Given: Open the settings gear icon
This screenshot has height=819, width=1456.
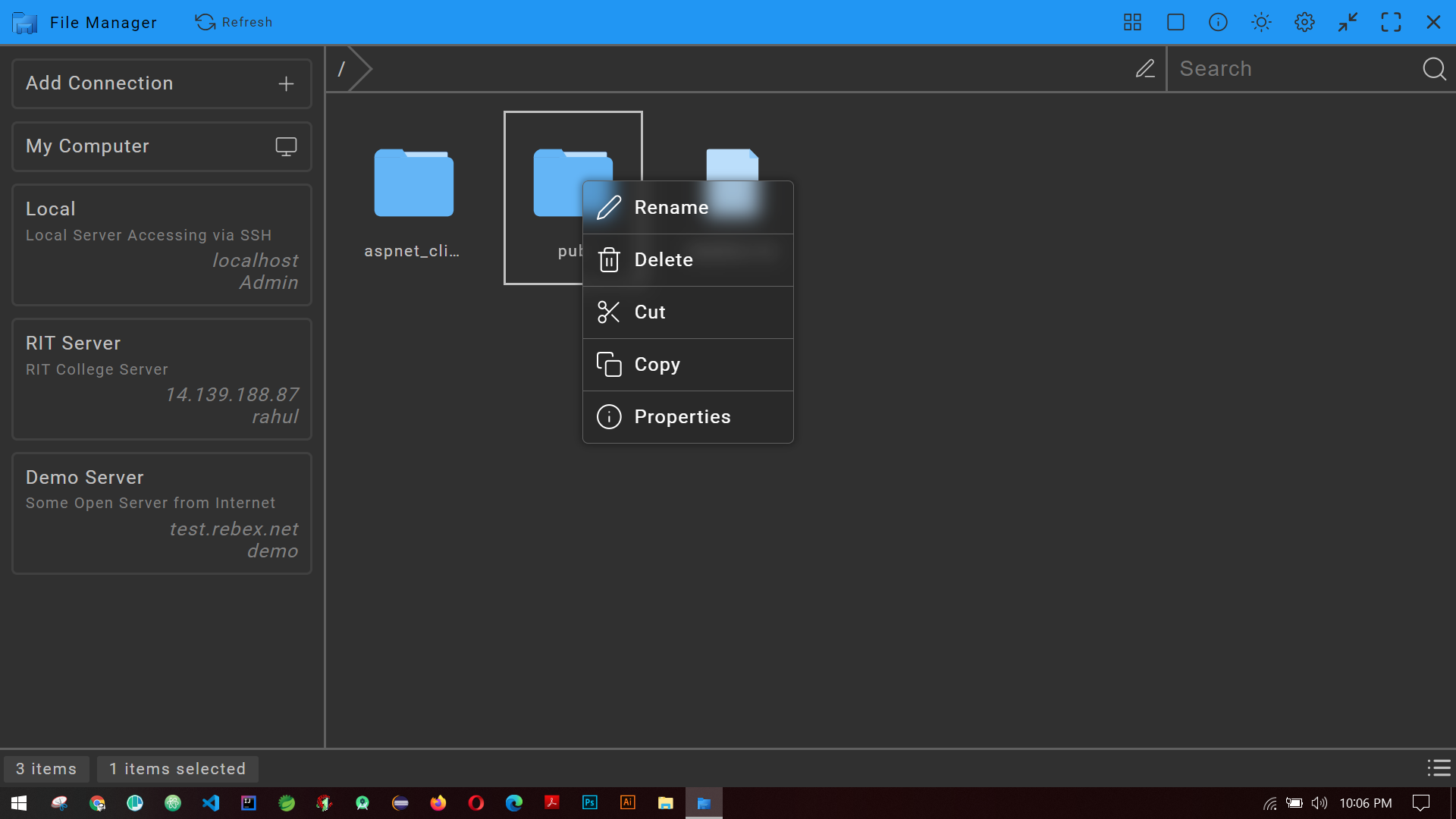Looking at the screenshot, I should pyautogui.click(x=1304, y=22).
